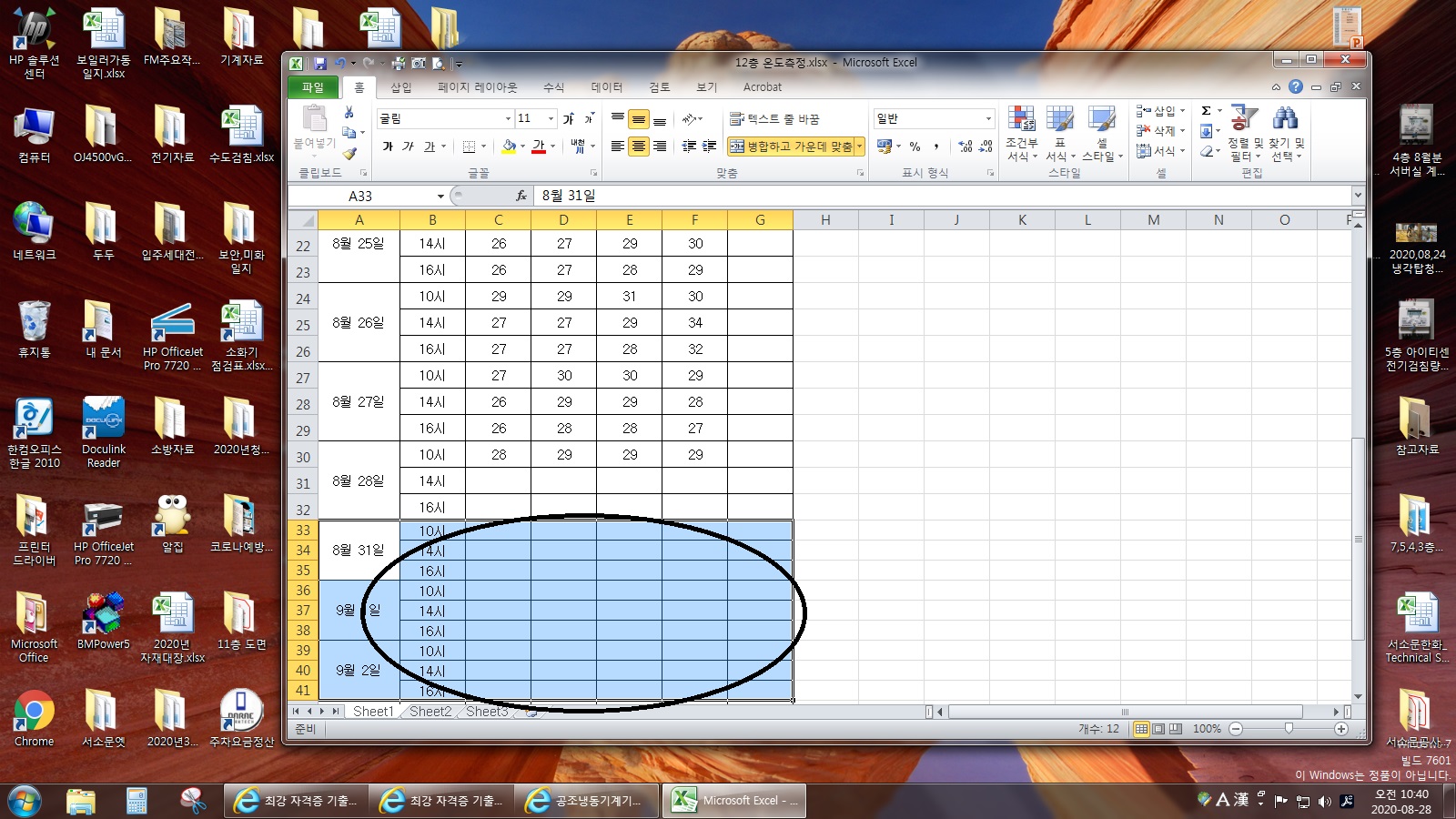The image size is (1456, 819).
Task: Switch to the 삽입 (Insert) ribbon tab
Action: click(x=400, y=87)
